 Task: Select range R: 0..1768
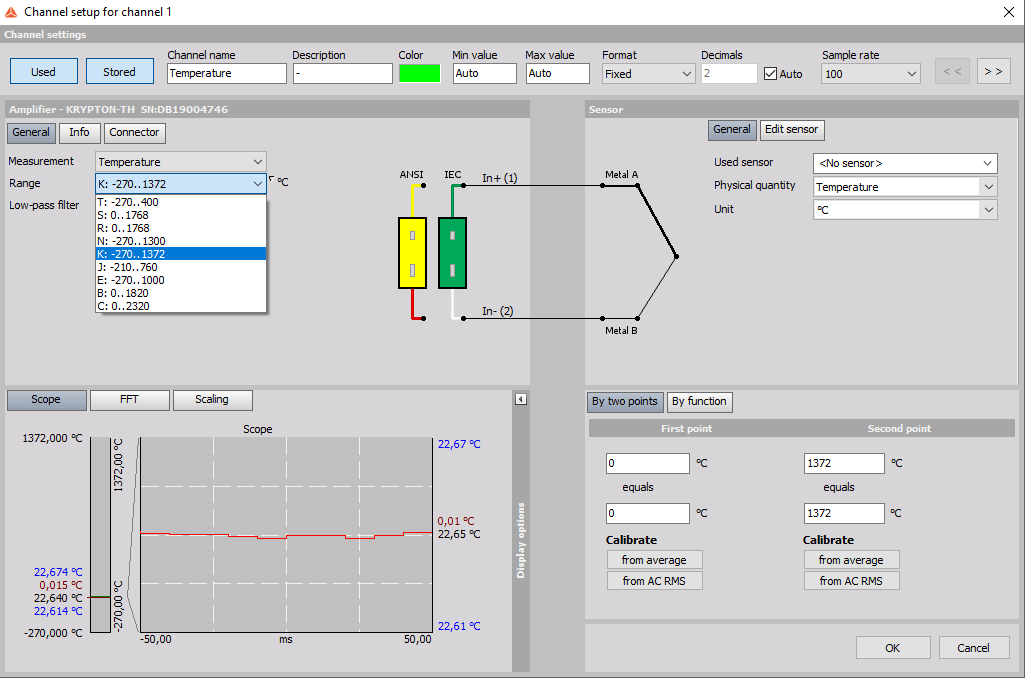(181, 228)
